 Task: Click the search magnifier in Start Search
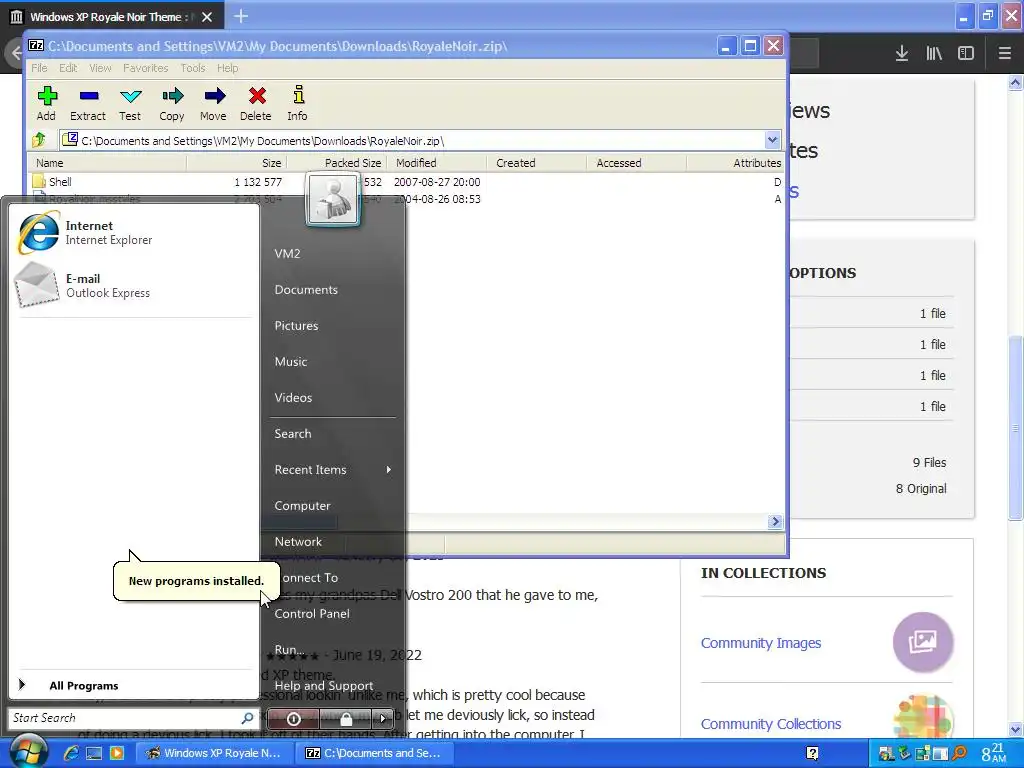coord(247,718)
